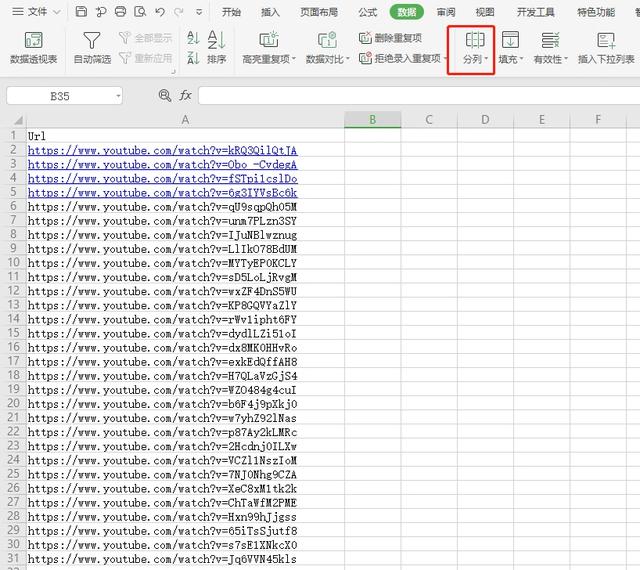This screenshot has width=640, height=570.
Task: Select the 数据 tab
Action: pyautogui.click(x=407, y=12)
